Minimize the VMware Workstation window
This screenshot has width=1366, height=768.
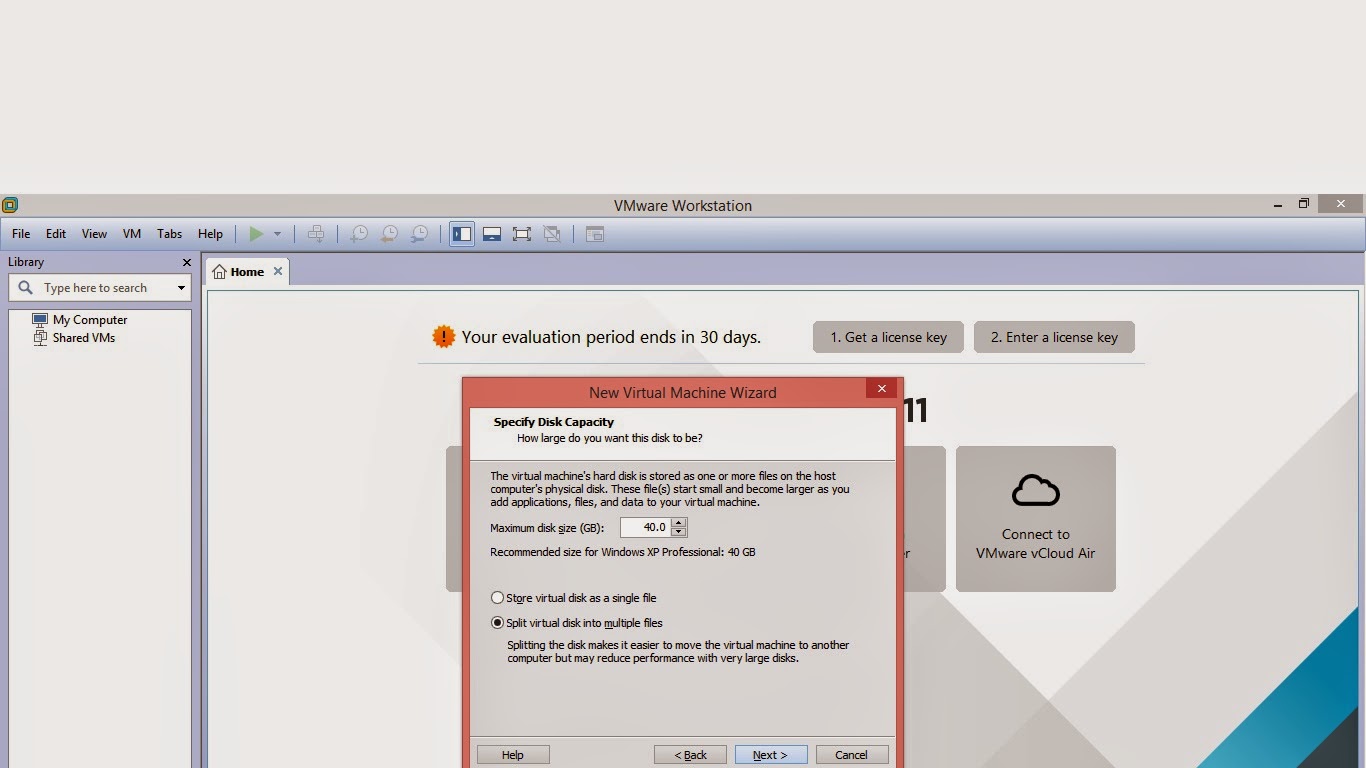(x=1278, y=204)
